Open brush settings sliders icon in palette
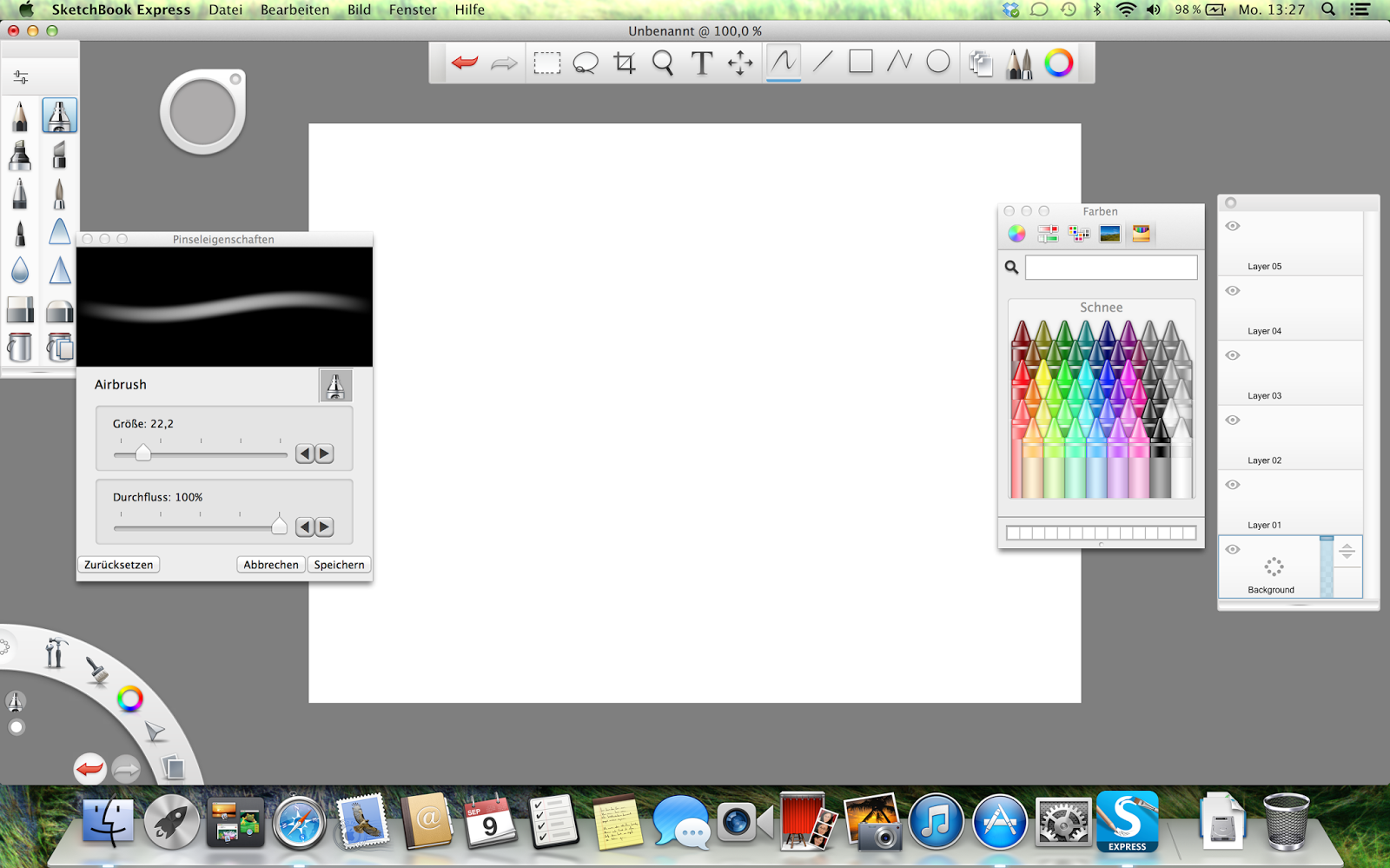Image resolution: width=1390 pixels, height=868 pixels. (x=21, y=77)
